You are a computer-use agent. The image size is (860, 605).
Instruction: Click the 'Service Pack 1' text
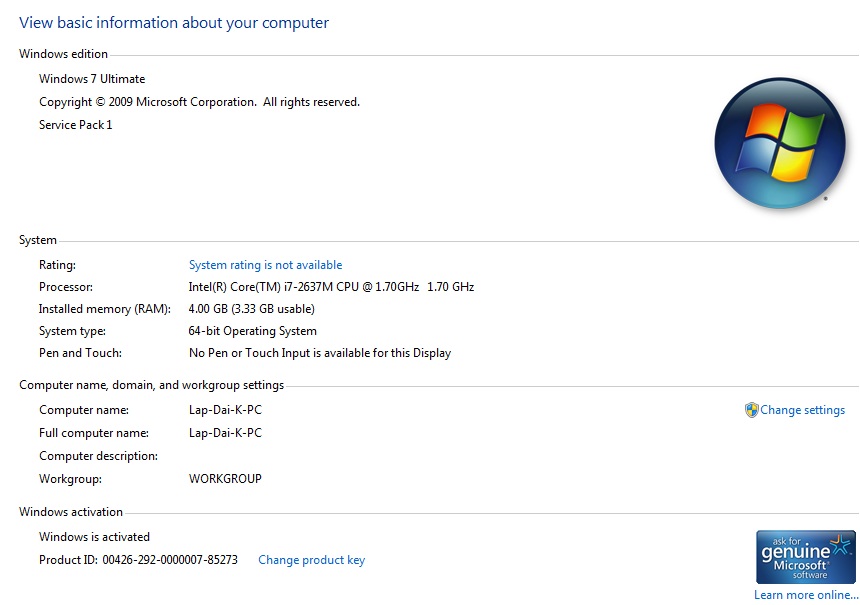(76, 125)
